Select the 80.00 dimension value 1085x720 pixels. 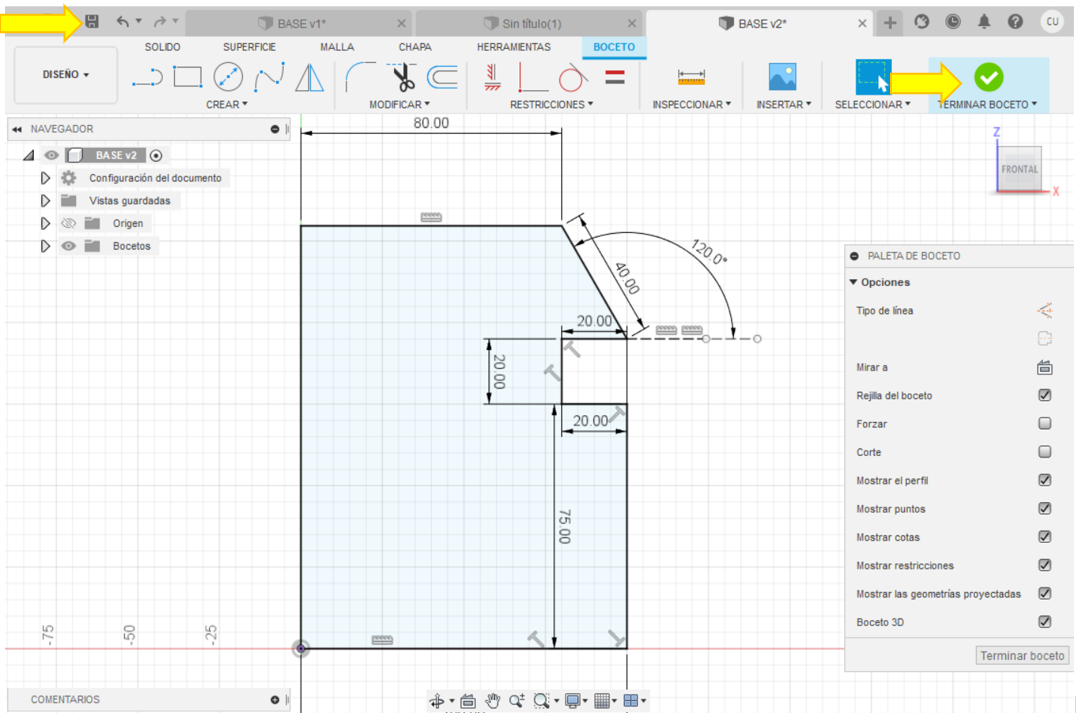(x=431, y=123)
